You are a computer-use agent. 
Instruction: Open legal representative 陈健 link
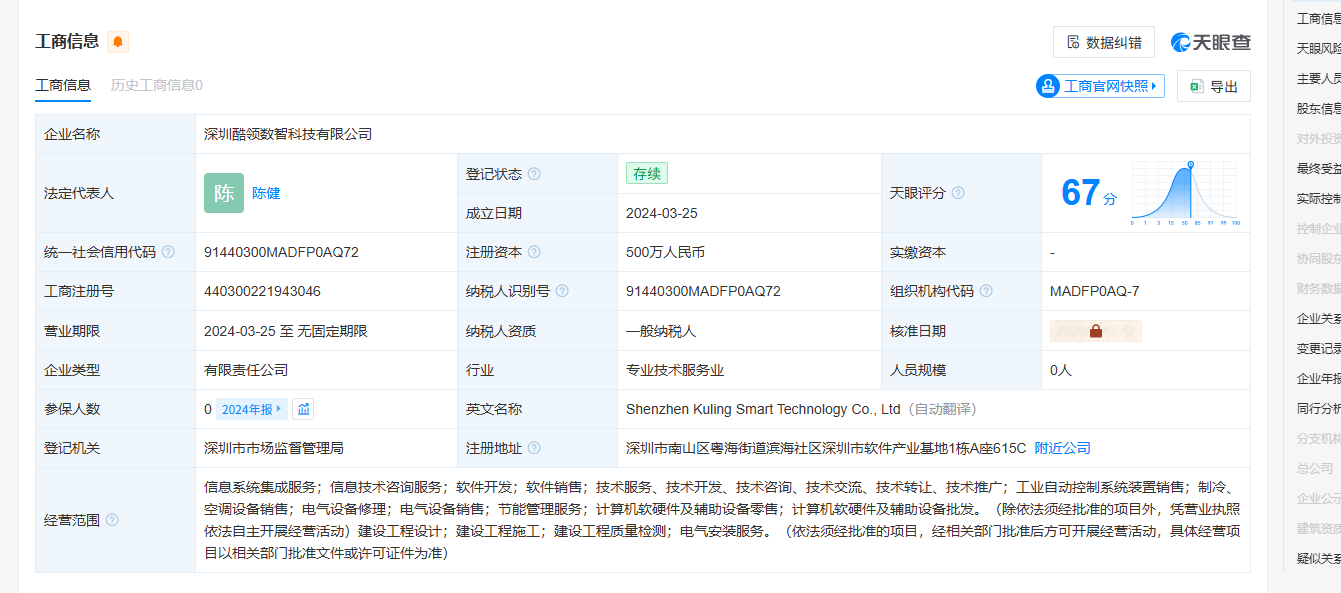point(266,193)
